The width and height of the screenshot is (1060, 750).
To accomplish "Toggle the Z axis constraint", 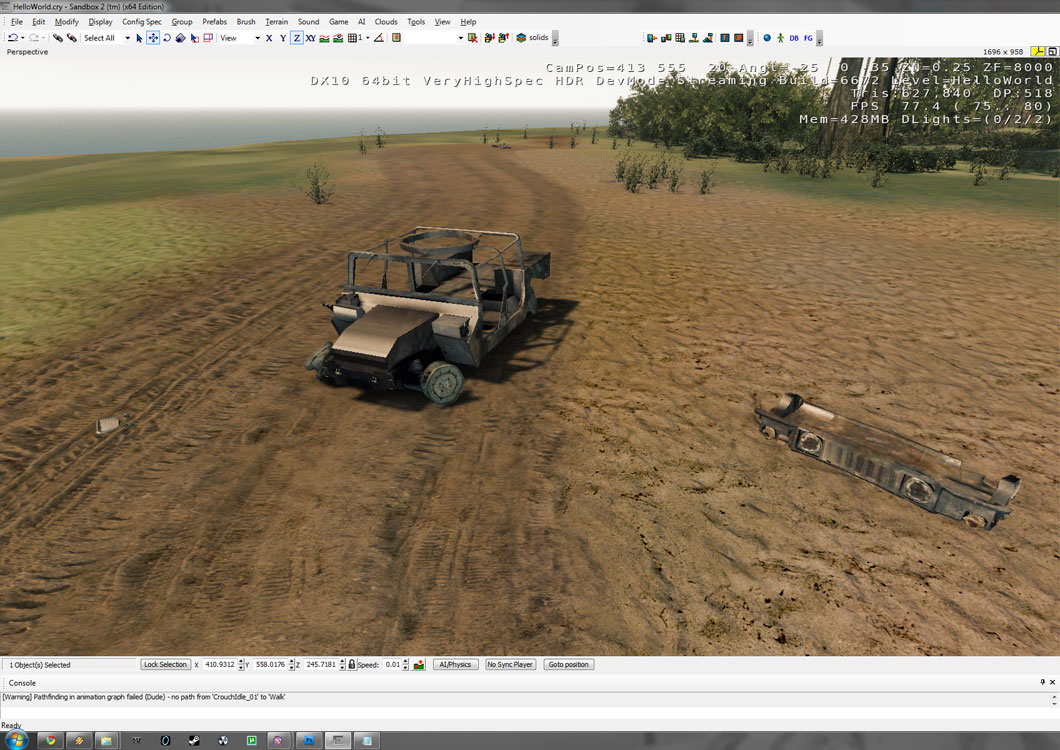I will pos(297,38).
